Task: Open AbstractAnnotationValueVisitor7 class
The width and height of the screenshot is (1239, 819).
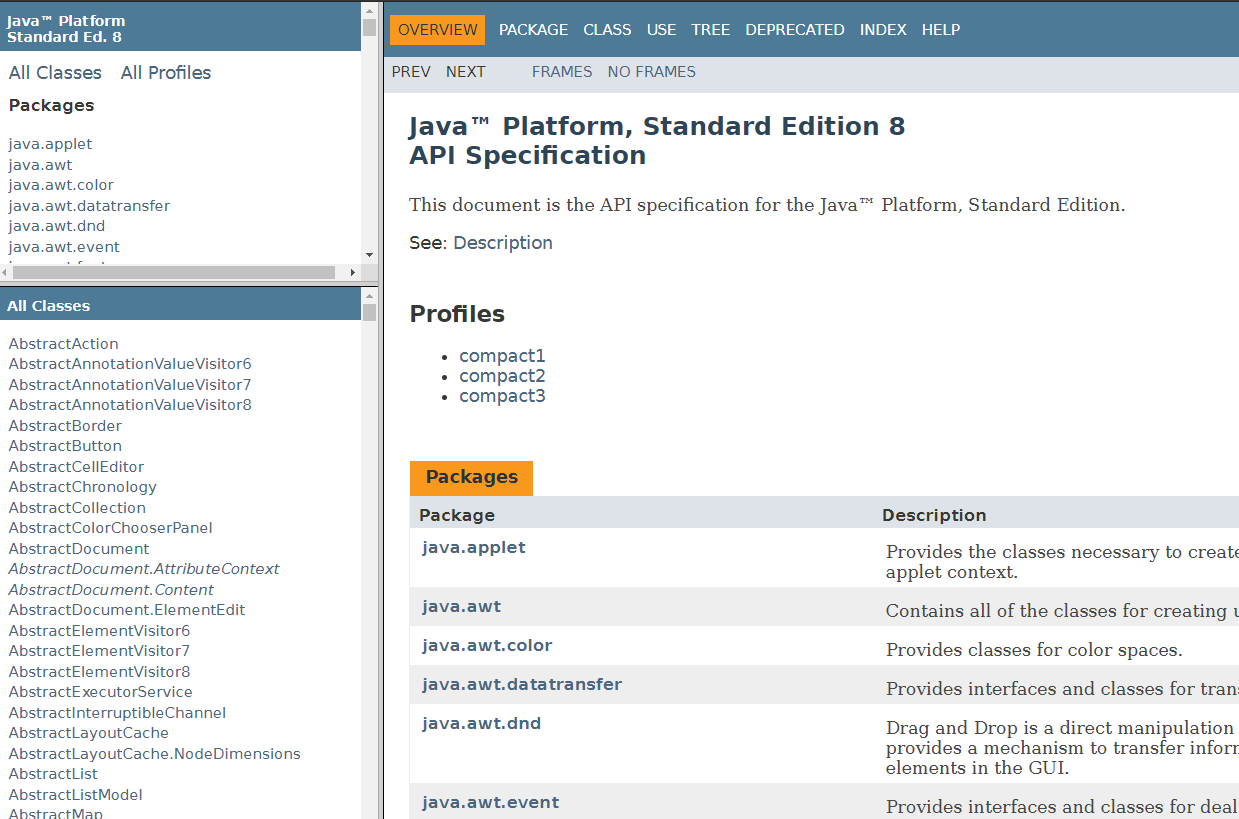Action: [130, 385]
